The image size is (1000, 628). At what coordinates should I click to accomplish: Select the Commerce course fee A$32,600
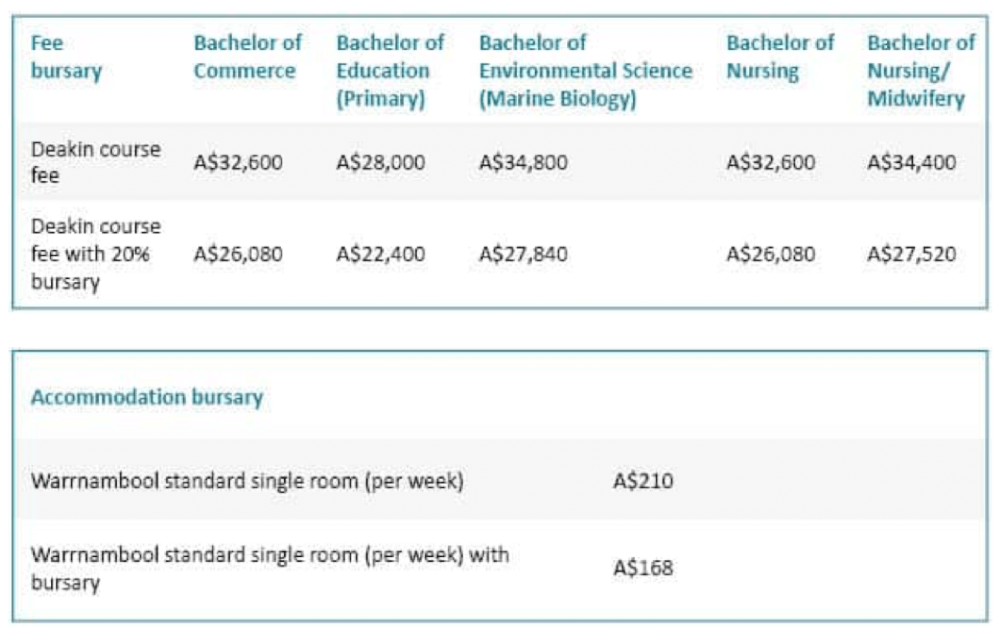[x=238, y=162]
